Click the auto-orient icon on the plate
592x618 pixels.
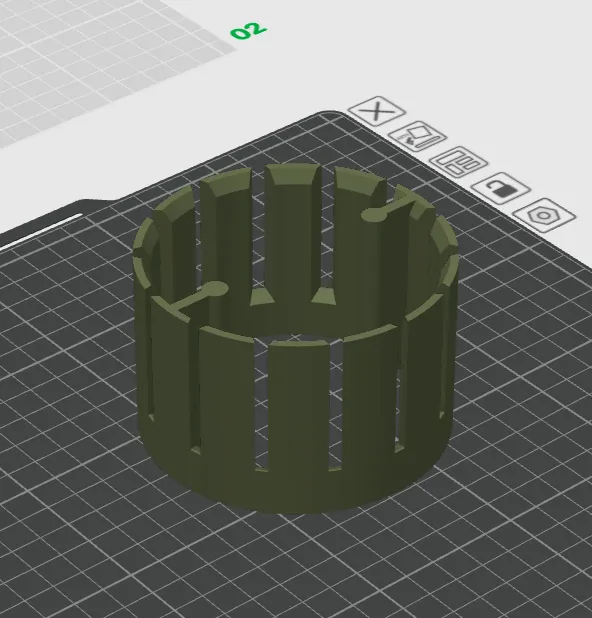(417, 136)
